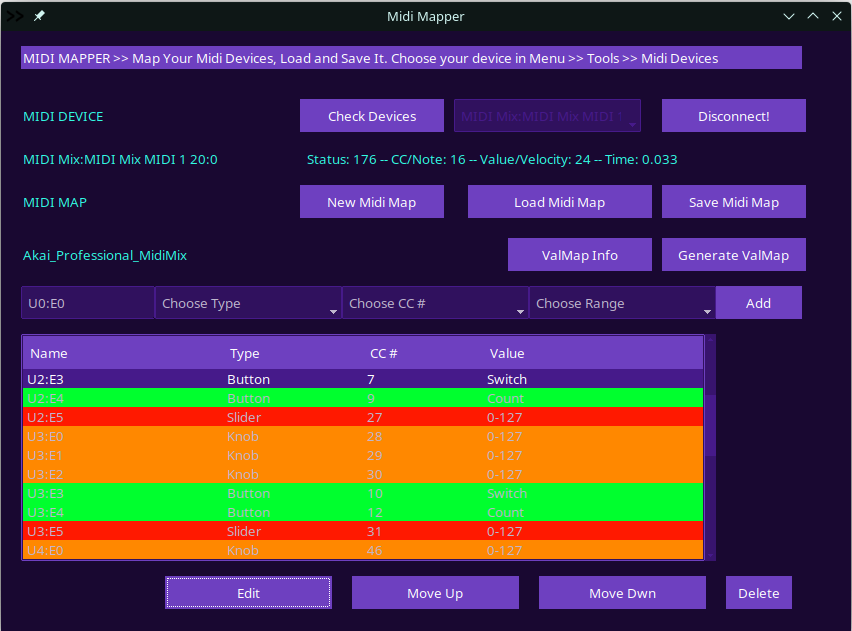Click the Move Up button

[435, 593]
